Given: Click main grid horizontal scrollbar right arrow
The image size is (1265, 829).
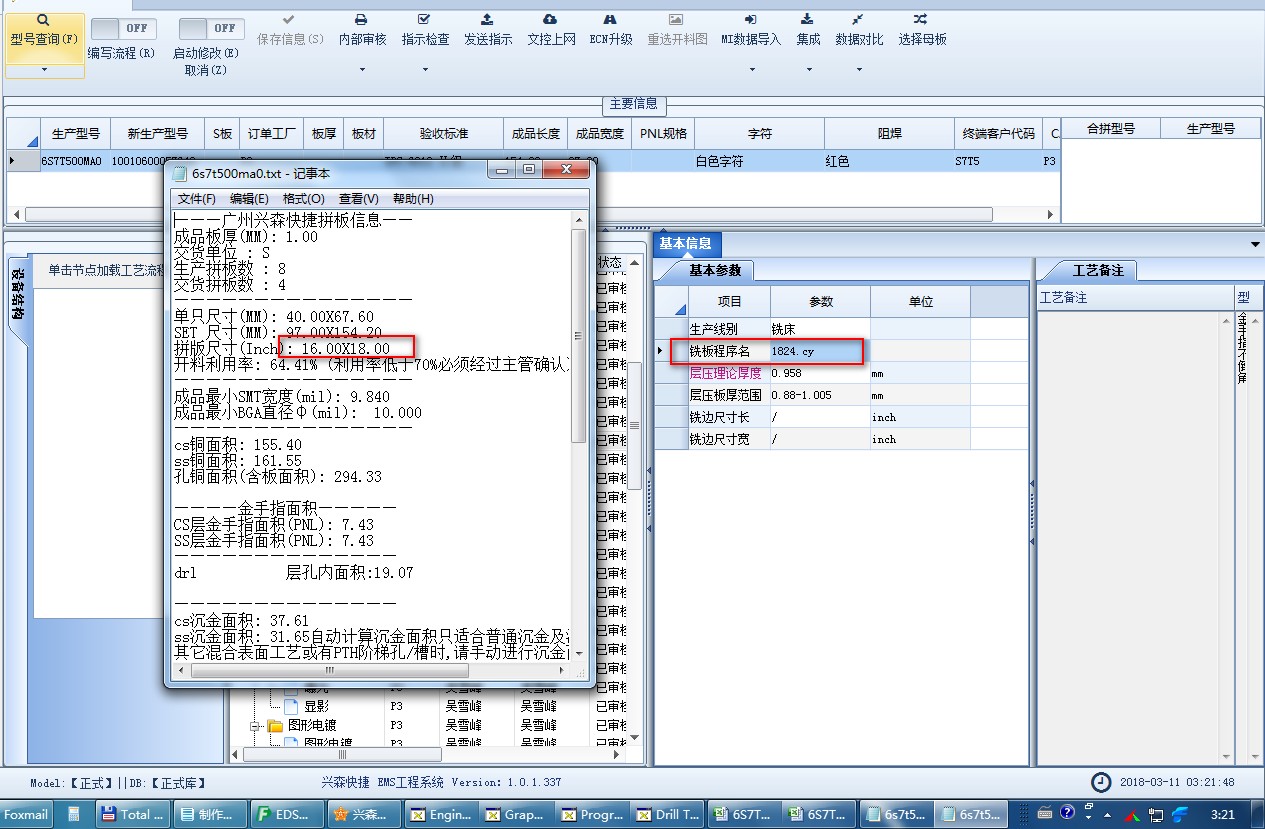Looking at the screenshot, I should pyautogui.click(x=1050, y=214).
